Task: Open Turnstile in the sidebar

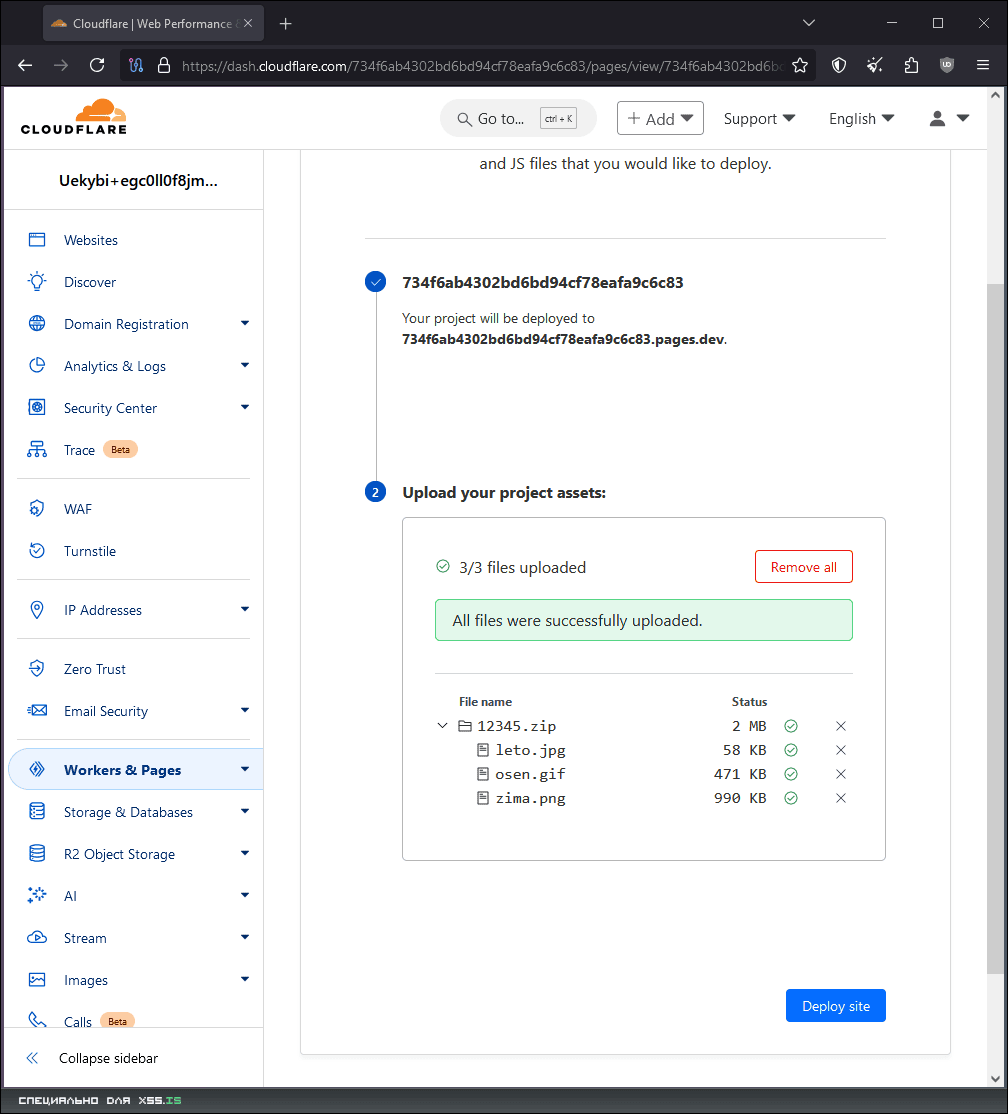Action: point(90,551)
